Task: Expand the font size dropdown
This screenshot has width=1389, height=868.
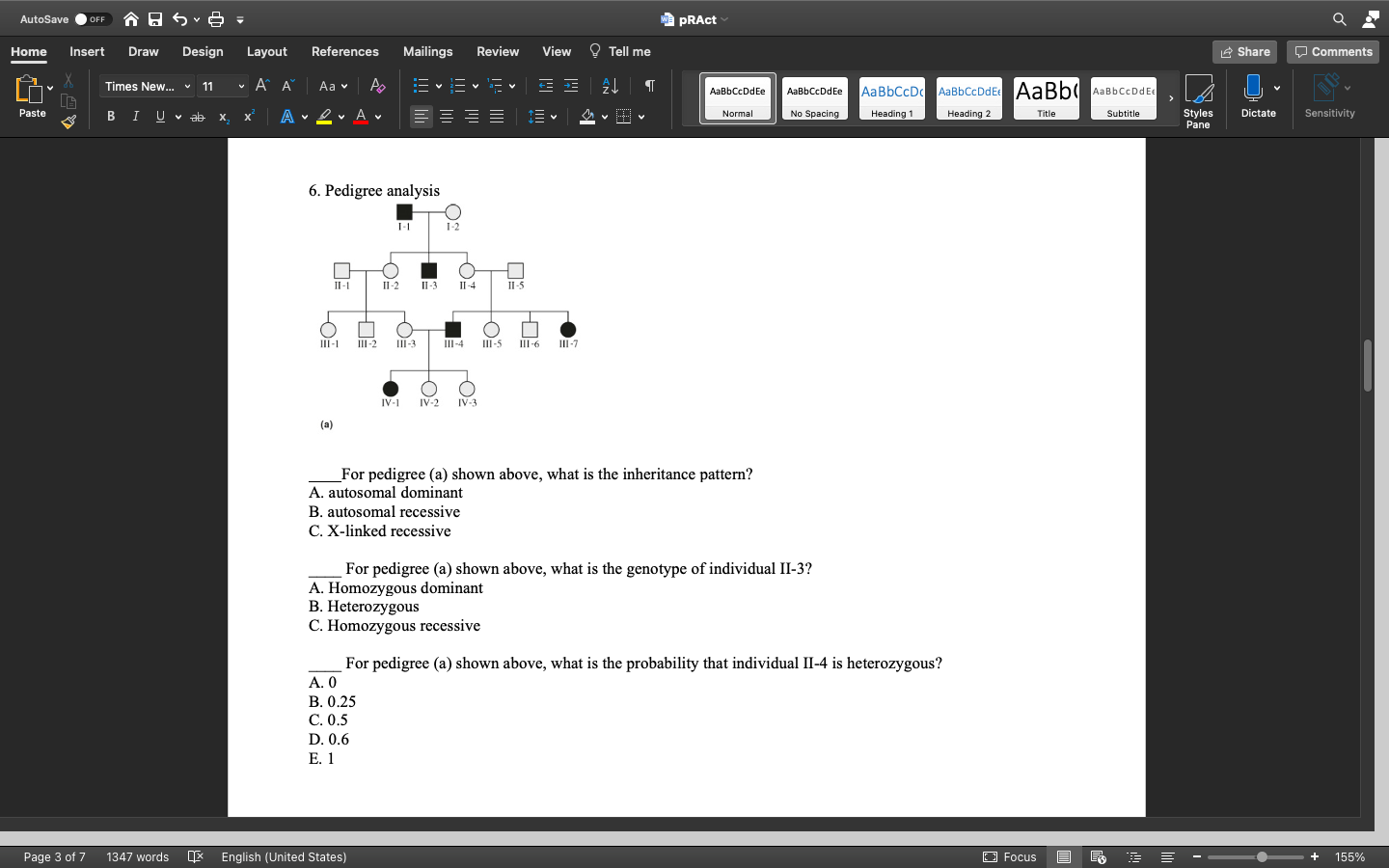Action: pyautogui.click(x=241, y=86)
